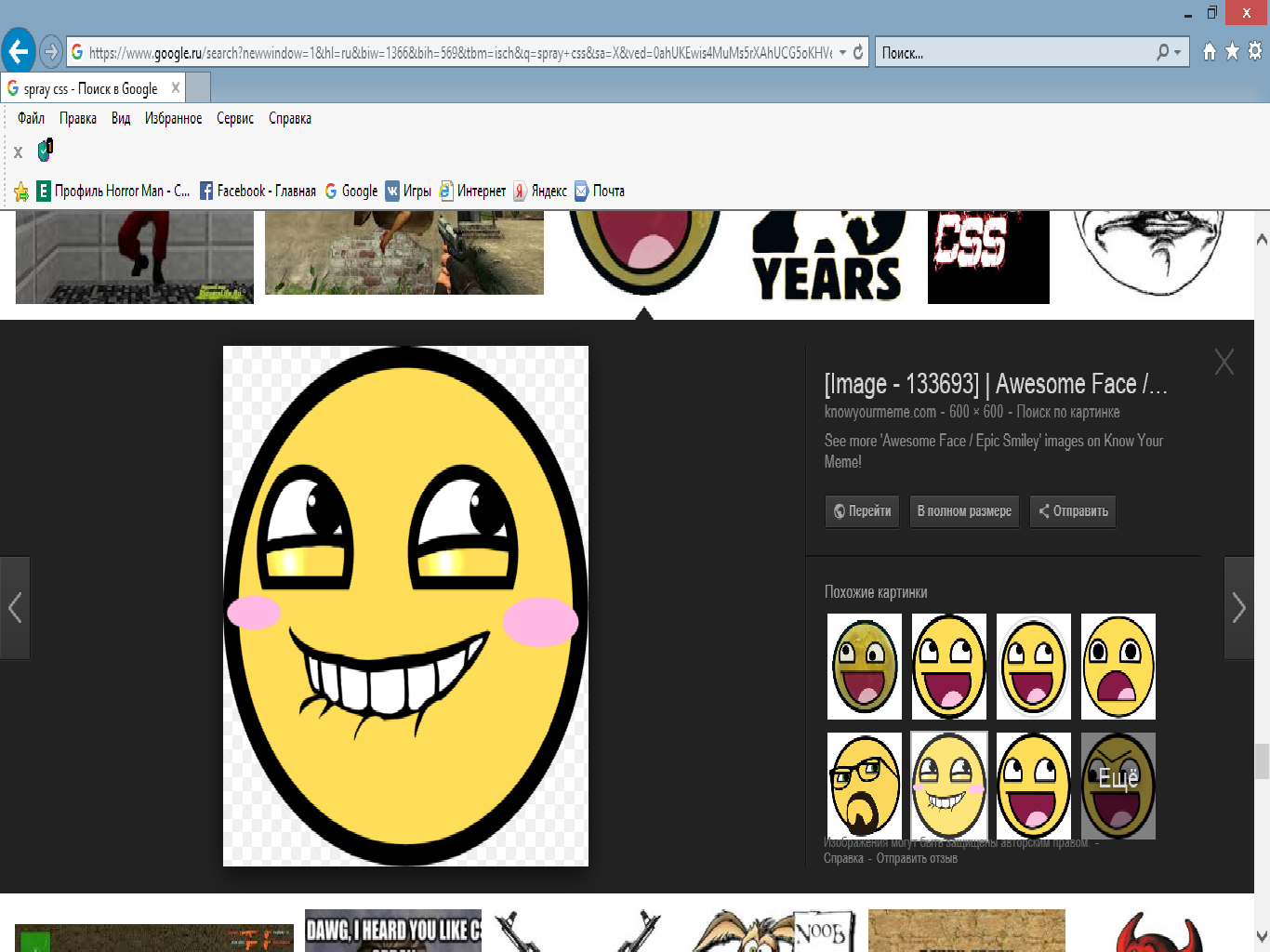Click the 'Отправить отзыв' link
1270x952 pixels.
tap(917, 858)
